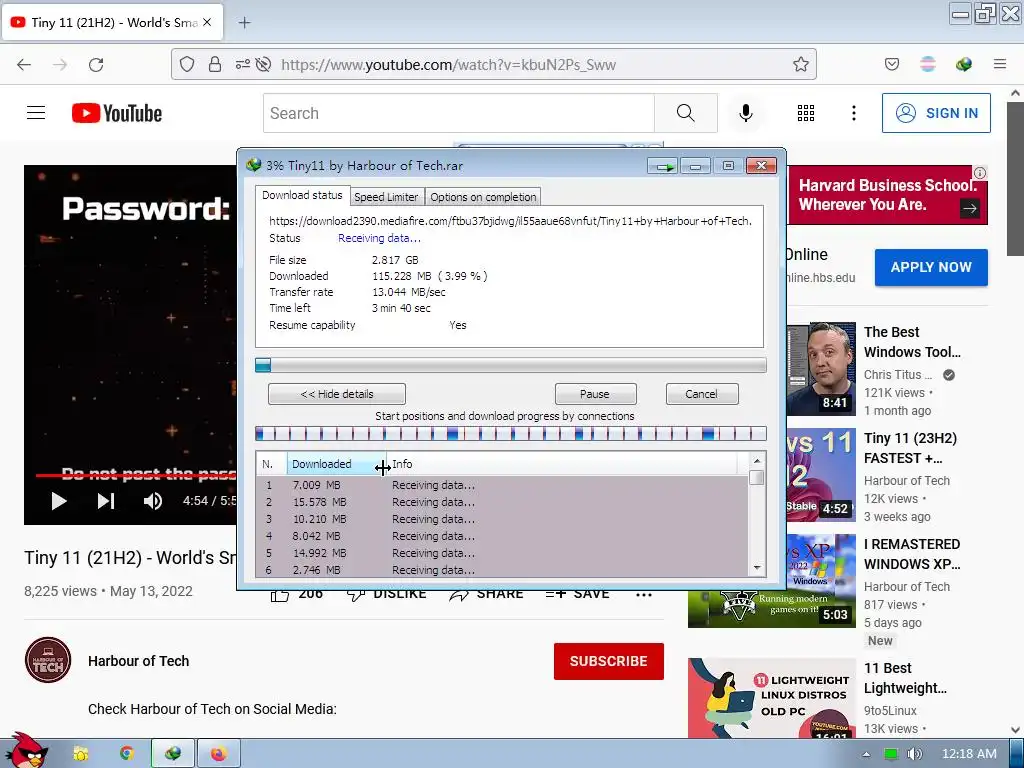Image resolution: width=1024 pixels, height=768 pixels.
Task: Reload the YouTube page
Action: (x=96, y=65)
